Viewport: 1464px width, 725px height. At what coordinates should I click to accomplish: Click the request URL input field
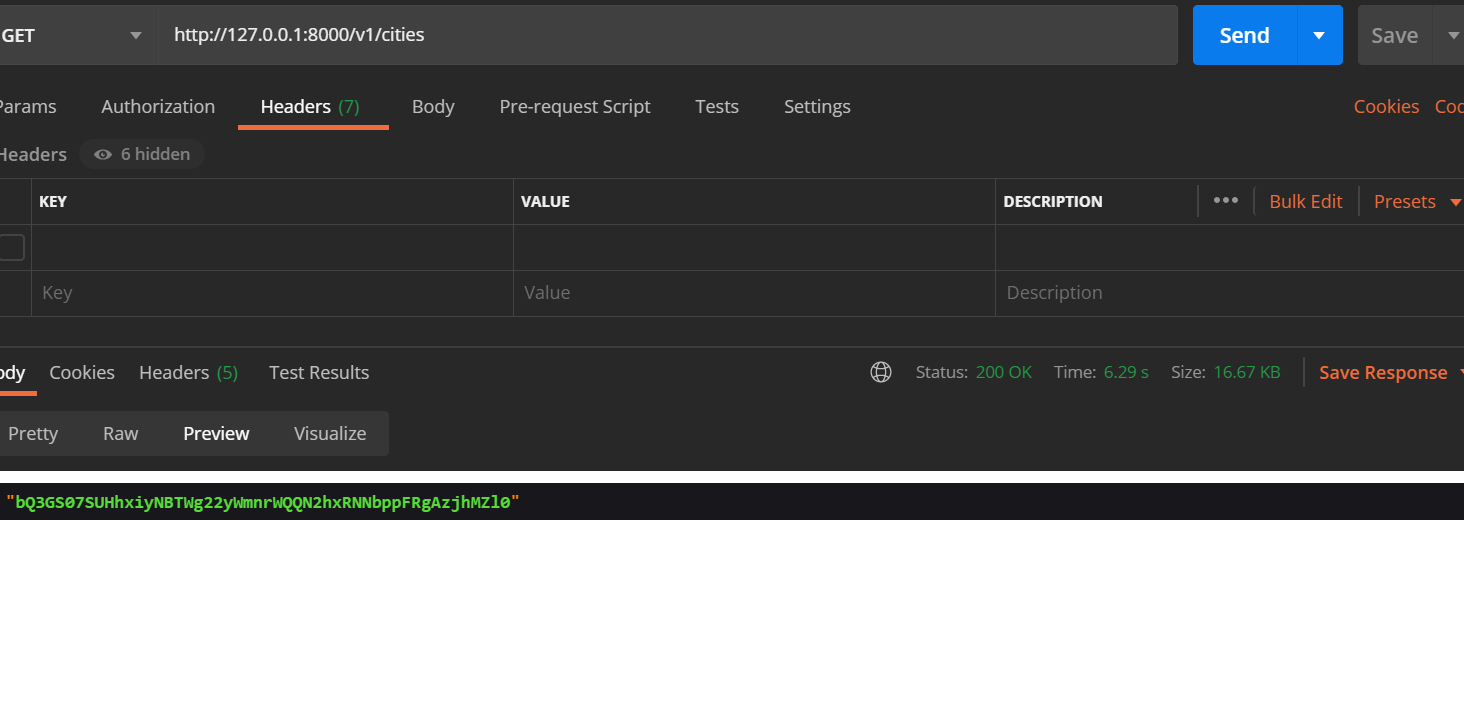point(600,35)
